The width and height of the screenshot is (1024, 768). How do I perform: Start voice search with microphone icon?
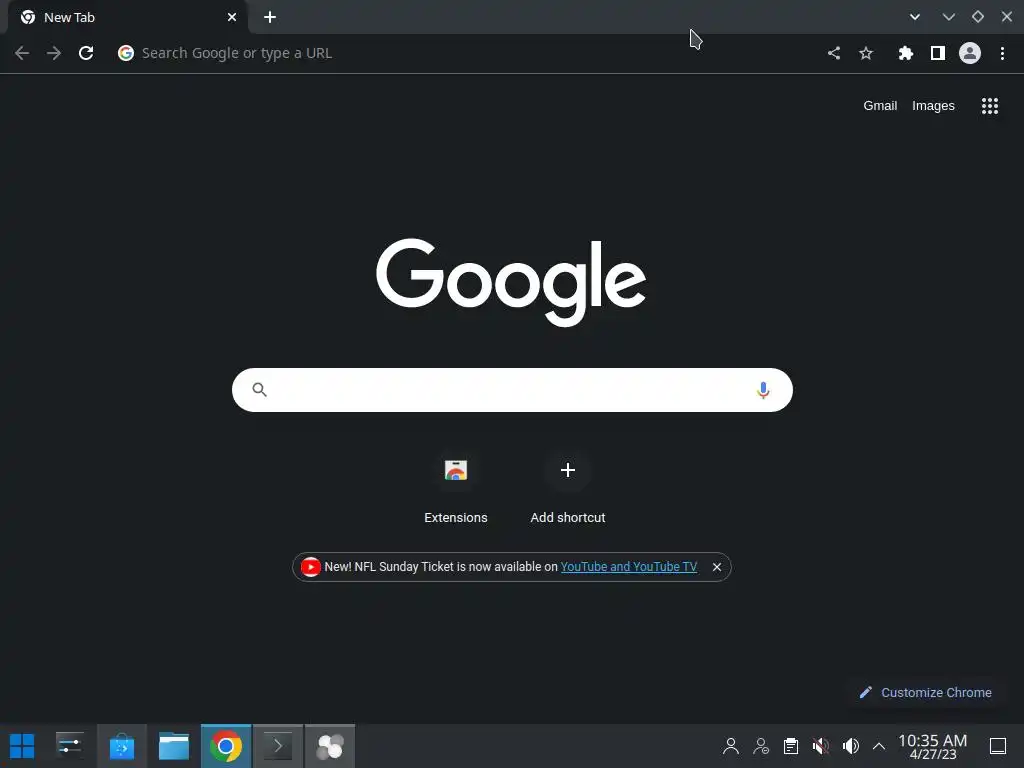click(763, 390)
